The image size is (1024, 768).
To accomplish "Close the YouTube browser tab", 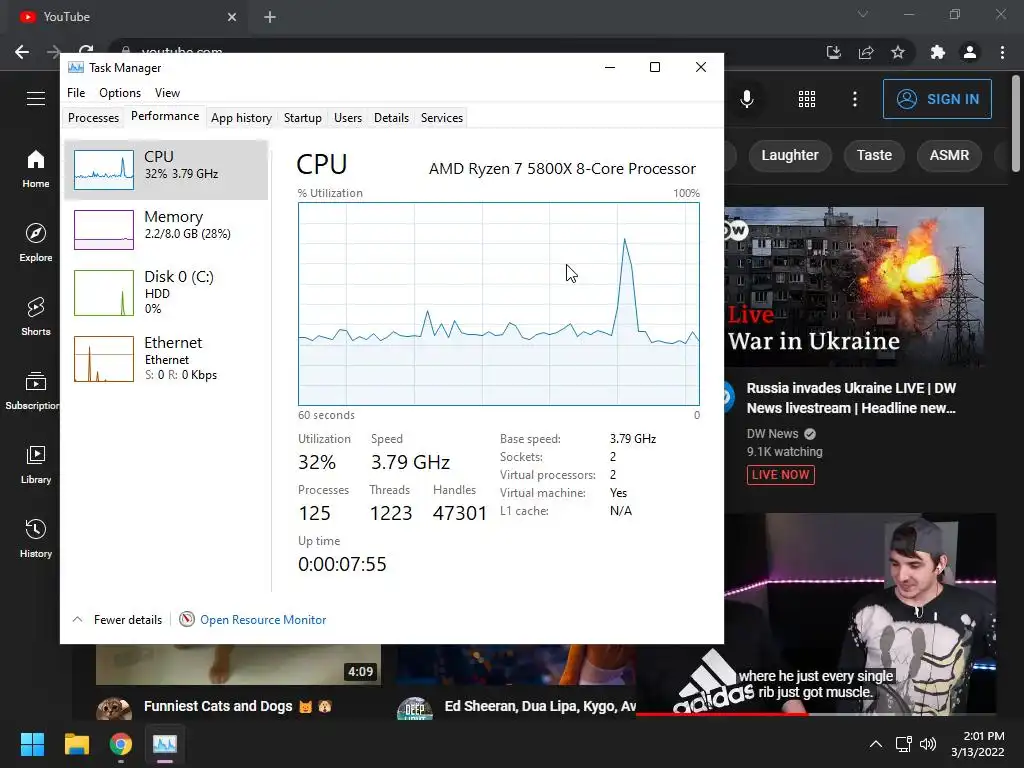I will coord(232,17).
